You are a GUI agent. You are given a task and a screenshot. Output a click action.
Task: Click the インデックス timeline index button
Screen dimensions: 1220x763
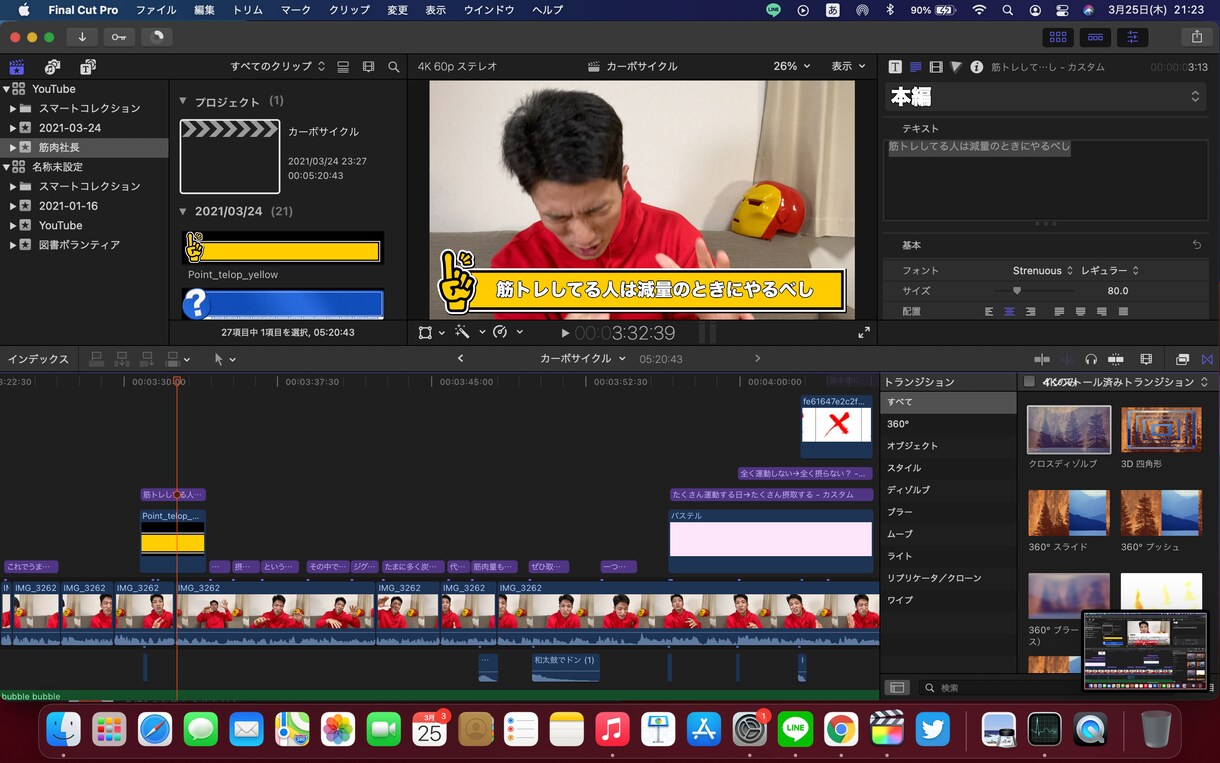[38, 359]
